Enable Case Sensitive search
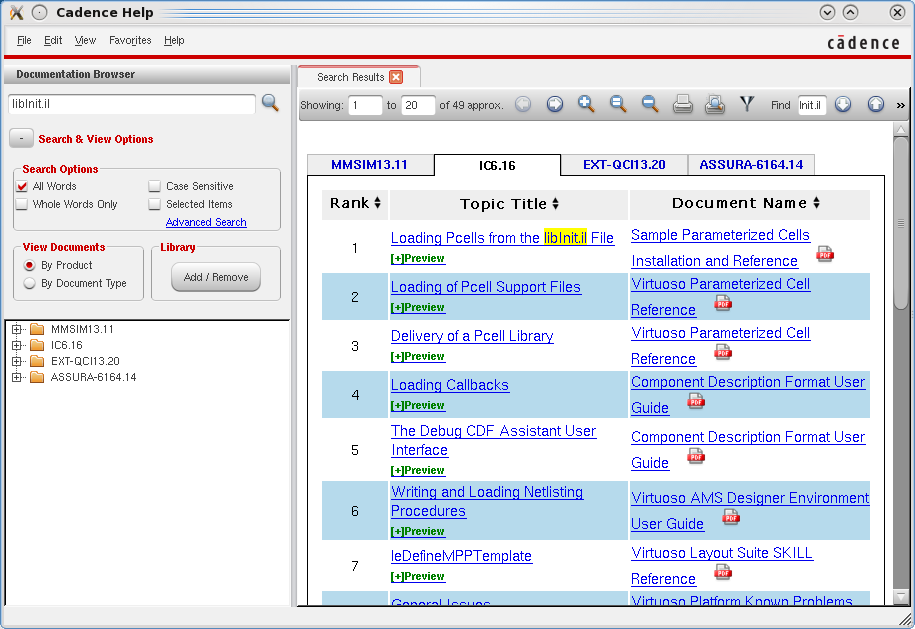 [x=154, y=186]
